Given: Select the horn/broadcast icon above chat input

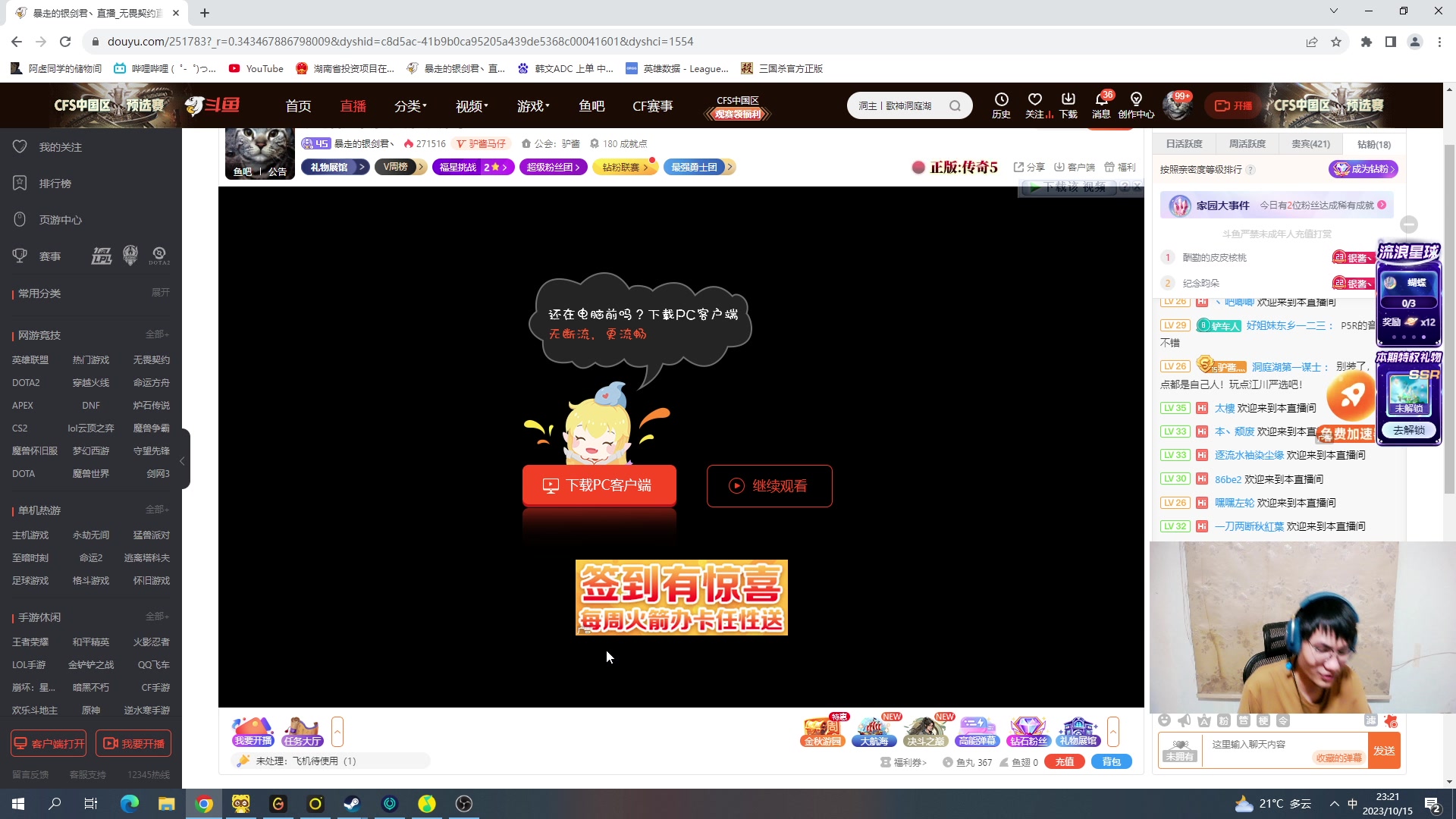Looking at the screenshot, I should click(1185, 721).
